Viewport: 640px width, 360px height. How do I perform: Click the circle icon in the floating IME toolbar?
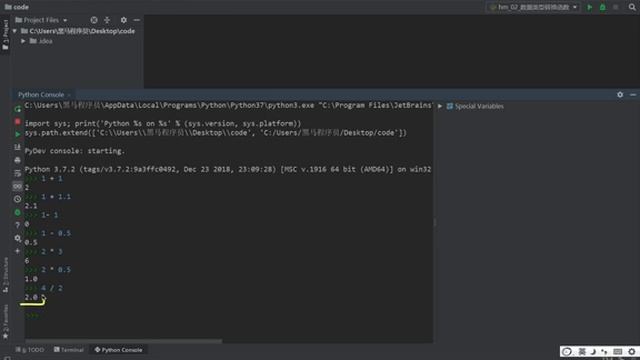point(567,351)
